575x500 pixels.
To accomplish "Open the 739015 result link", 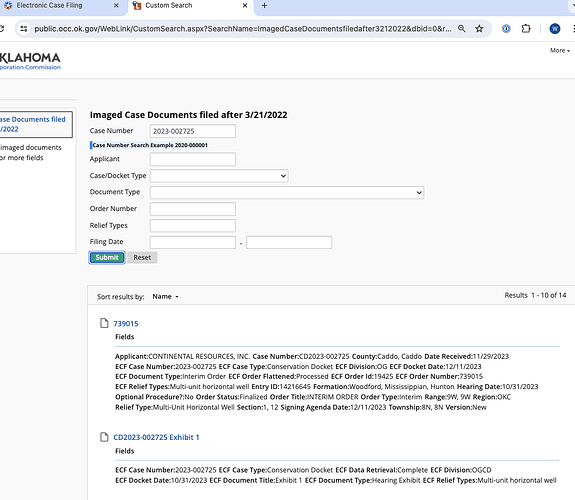I will pos(126,324).
